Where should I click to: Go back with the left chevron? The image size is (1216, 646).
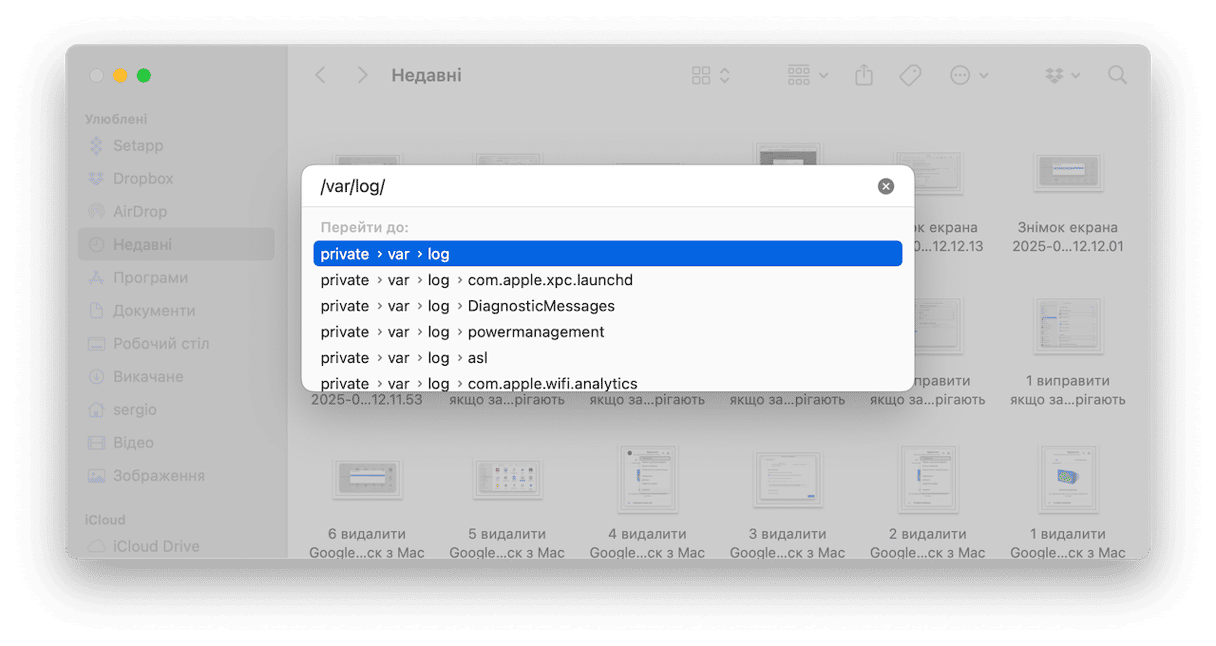(x=320, y=75)
